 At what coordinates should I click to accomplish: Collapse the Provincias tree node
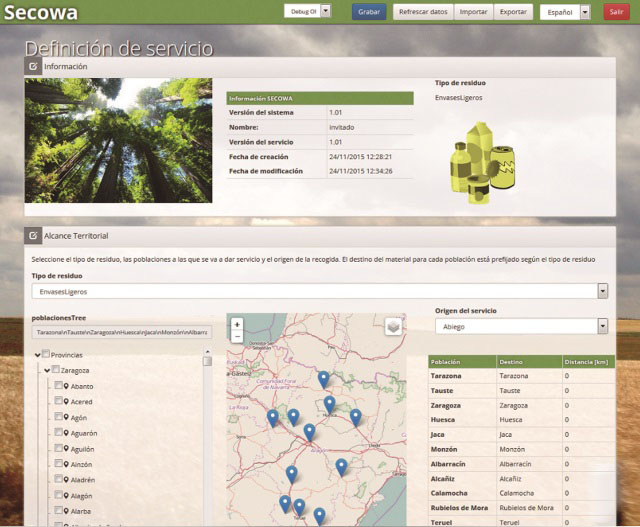[38, 355]
